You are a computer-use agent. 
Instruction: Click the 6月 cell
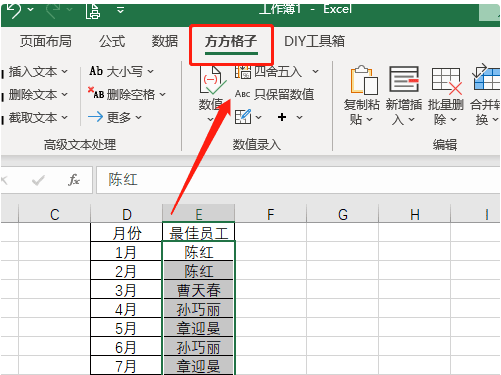[x=126, y=346]
